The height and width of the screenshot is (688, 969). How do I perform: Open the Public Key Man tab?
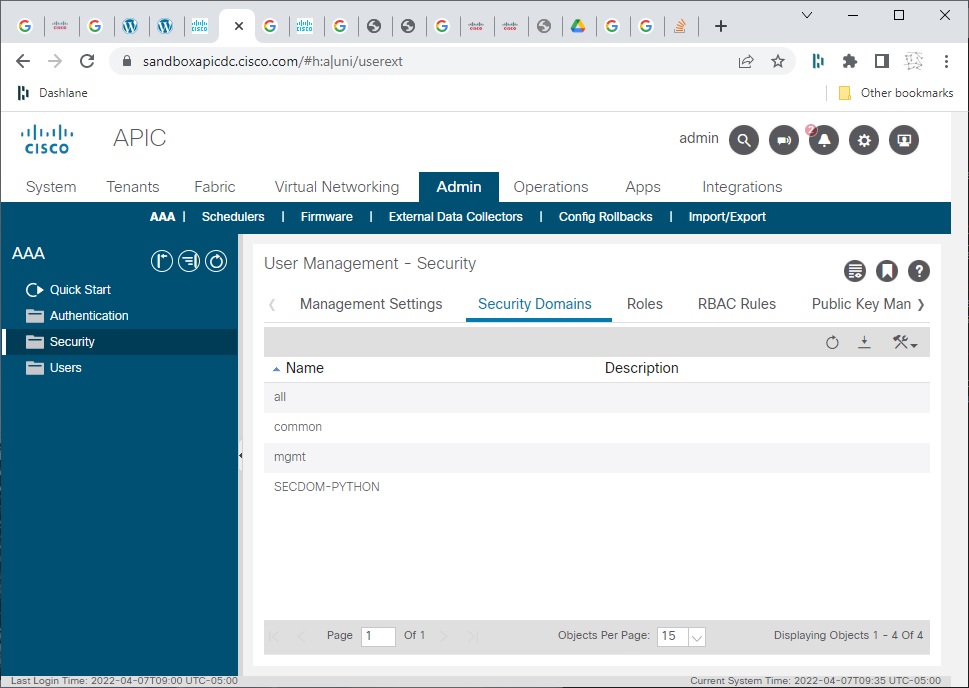[861, 304]
